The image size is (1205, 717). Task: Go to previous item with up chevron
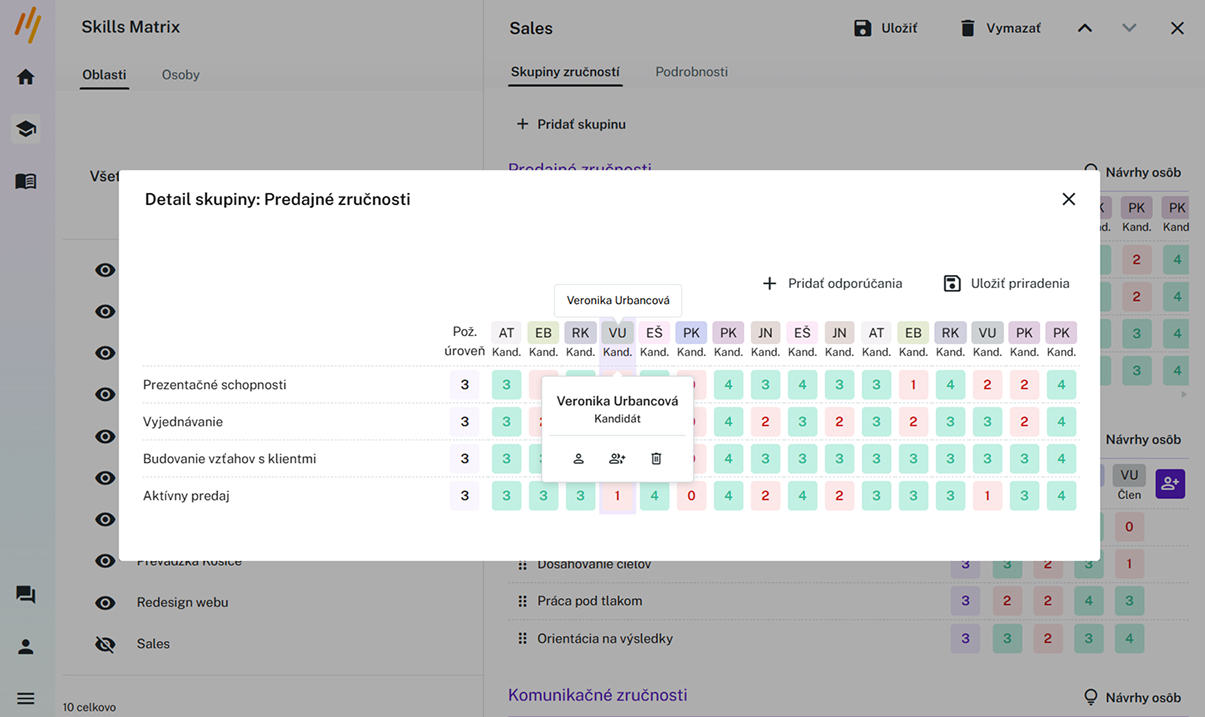click(1085, 28)
